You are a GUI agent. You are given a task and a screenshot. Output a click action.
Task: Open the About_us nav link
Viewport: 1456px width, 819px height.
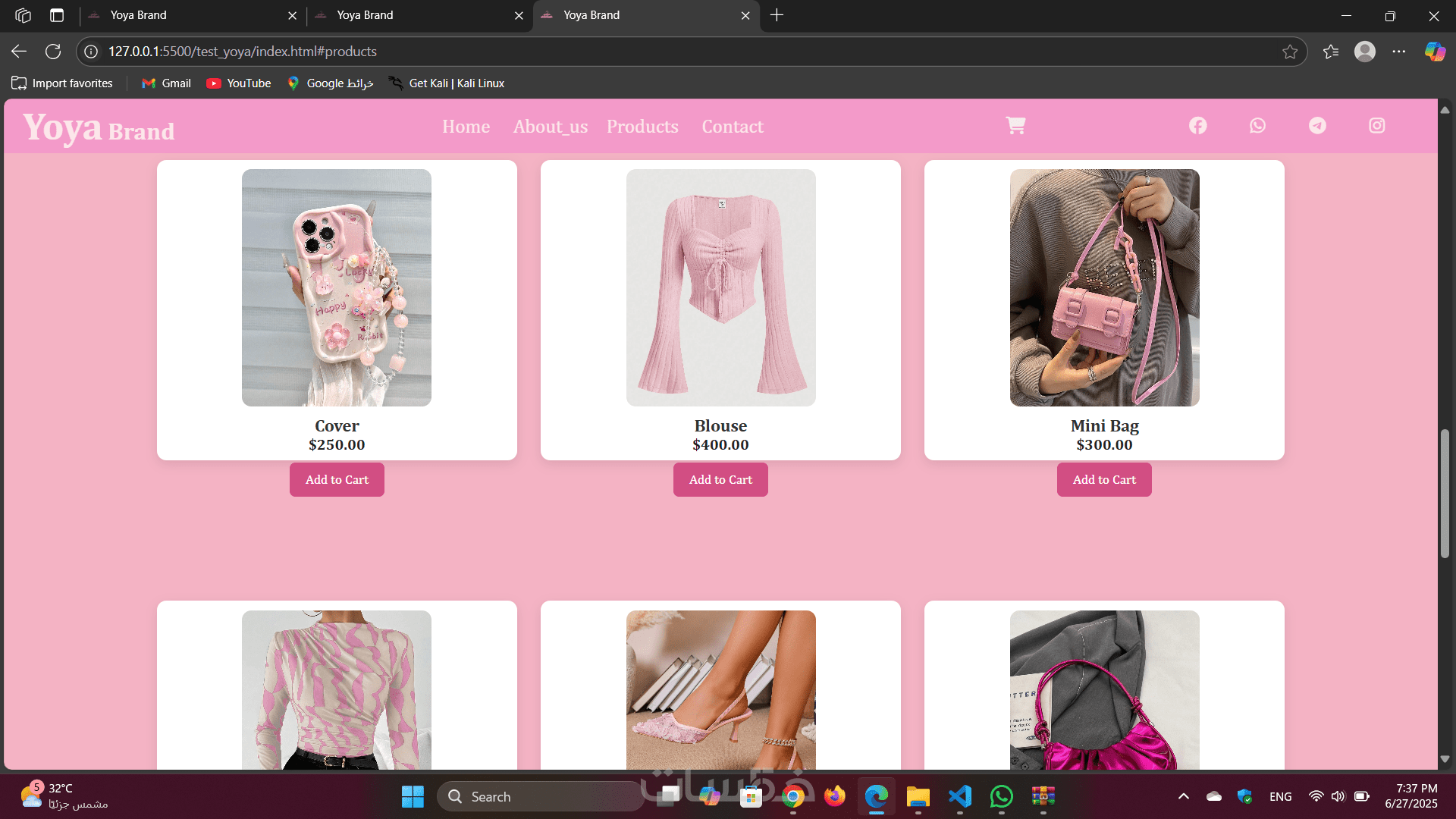point(550,127)
